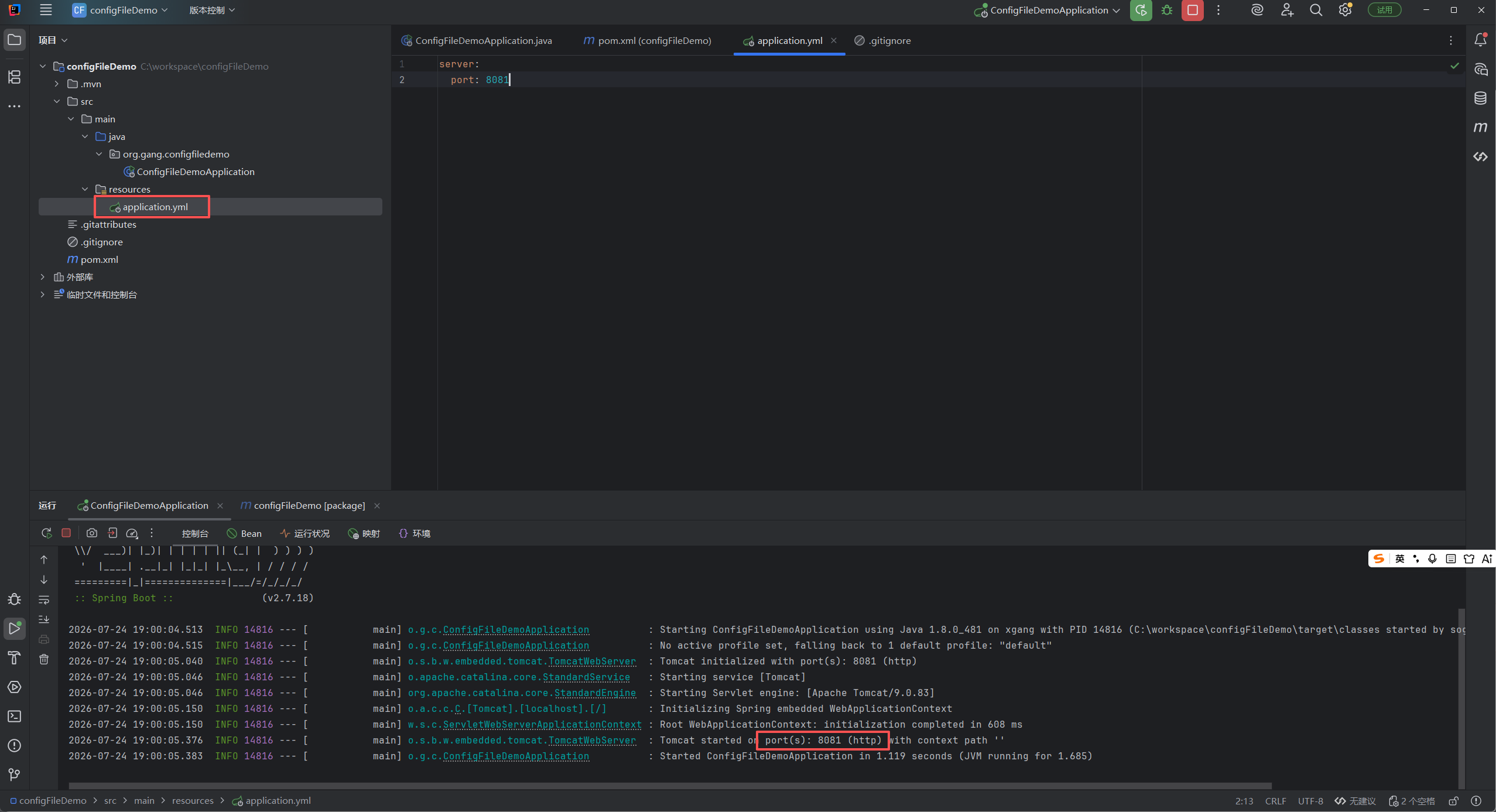The width and height of the screenshot is (1496, 812).
Task: Select Health status tab in Run panel
Action: 305,533
